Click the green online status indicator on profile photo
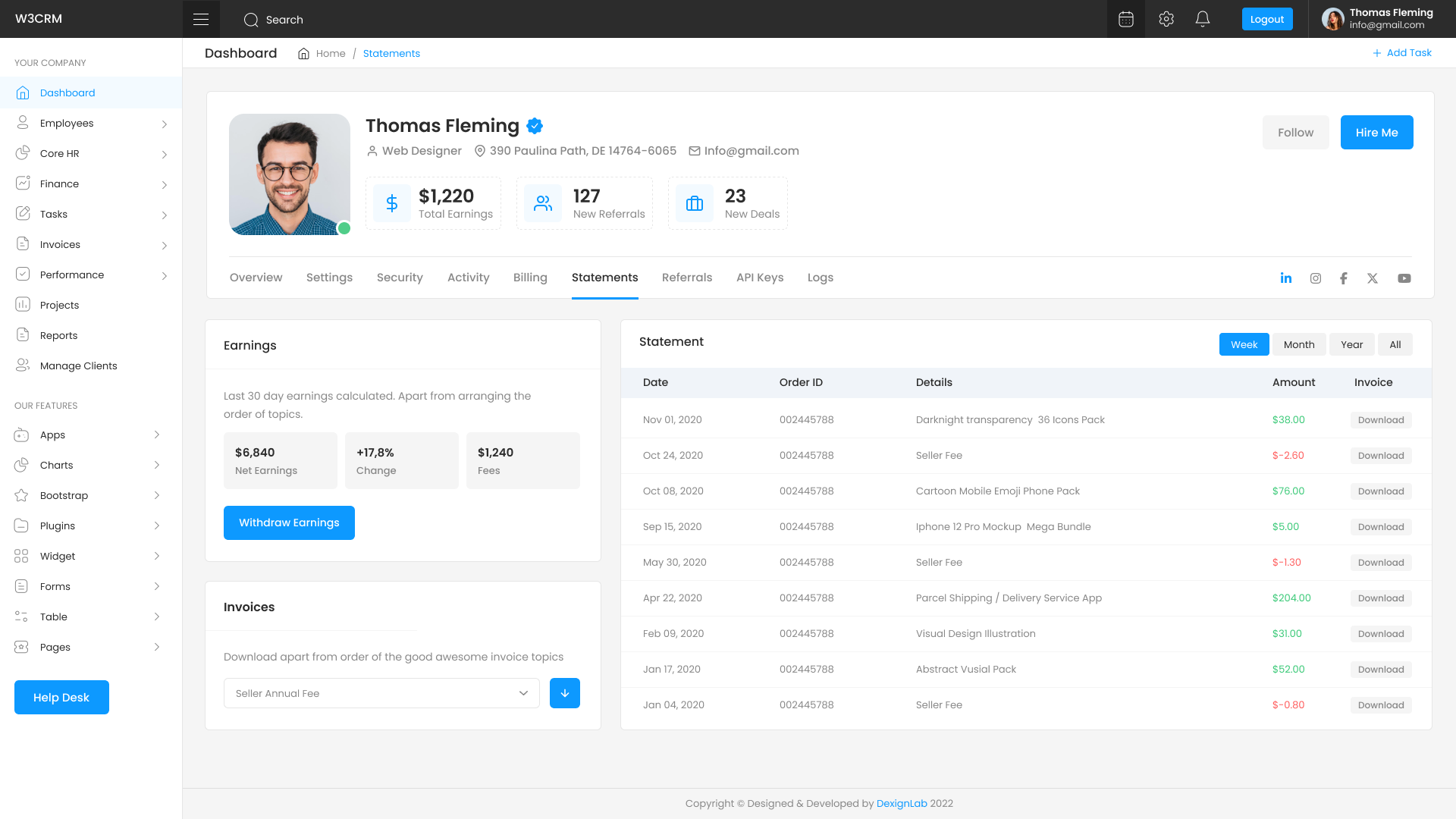The width and height of the screenshot is (1456, 819). (x=343, y=227)
